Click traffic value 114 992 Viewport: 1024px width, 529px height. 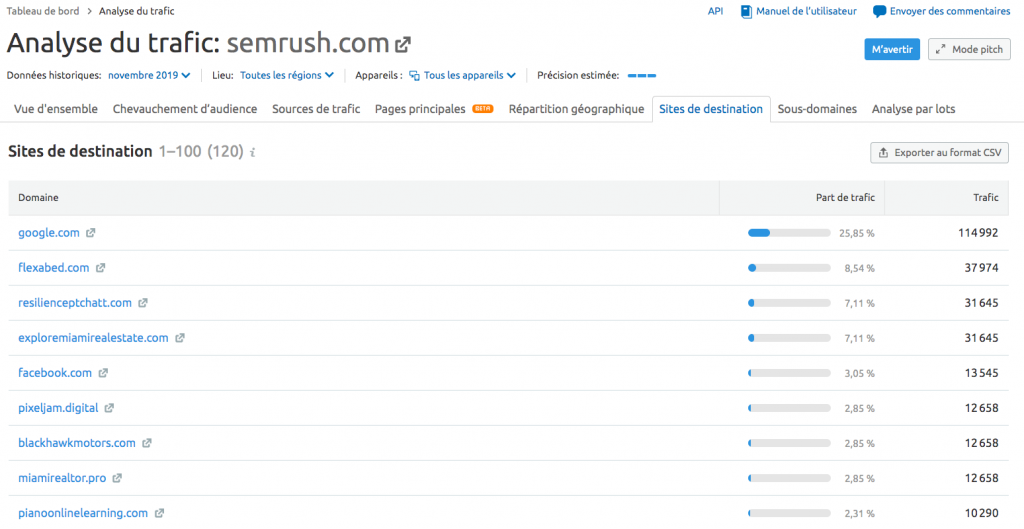click(978, 232)
